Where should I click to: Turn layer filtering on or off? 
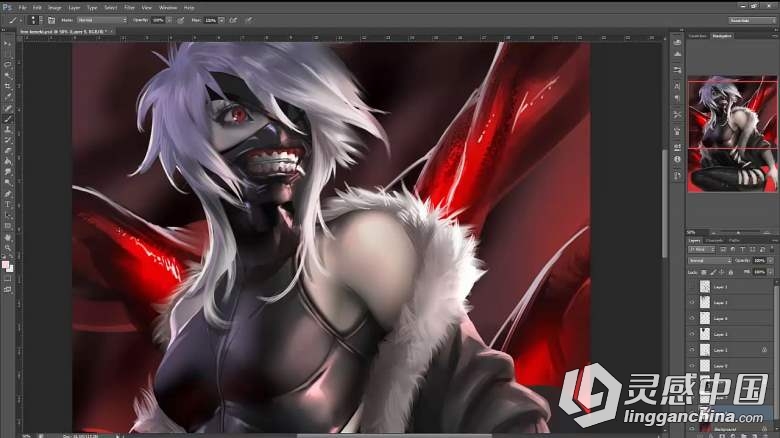(772, 249)
